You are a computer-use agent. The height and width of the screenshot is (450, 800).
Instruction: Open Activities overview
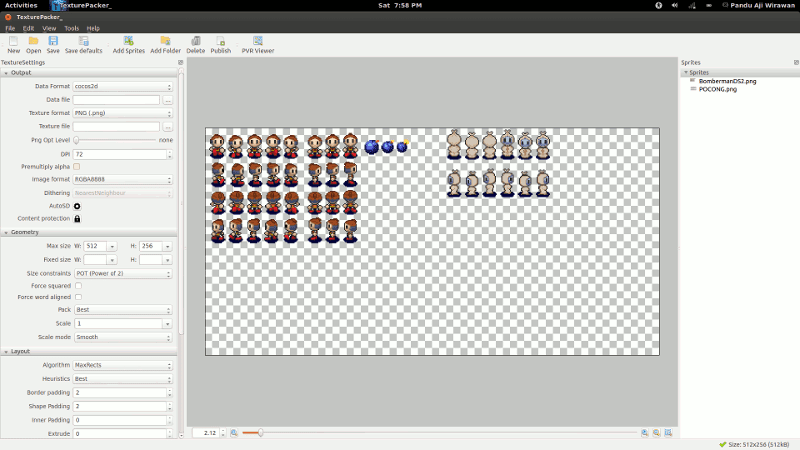click(x=21, y=5)
